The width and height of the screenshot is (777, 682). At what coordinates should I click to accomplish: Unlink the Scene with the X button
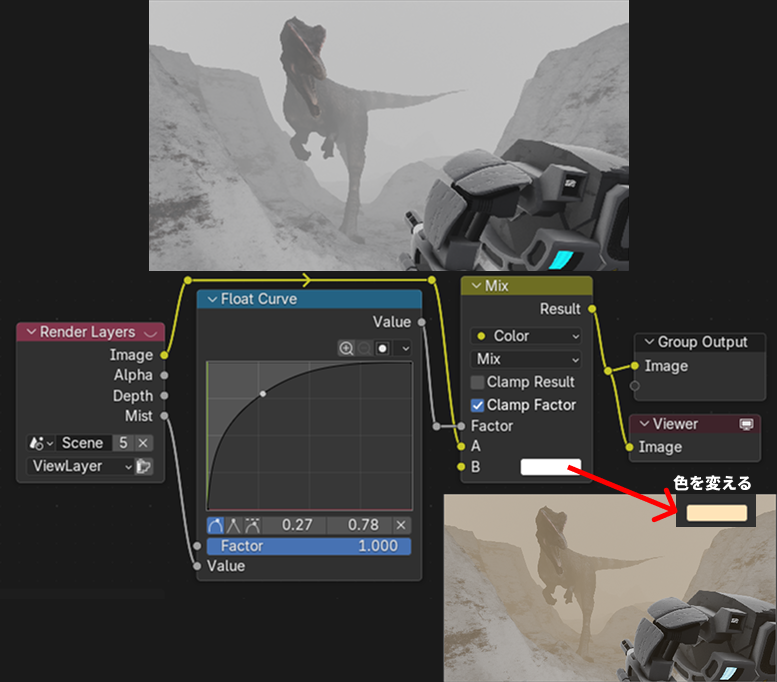[143, 443]
